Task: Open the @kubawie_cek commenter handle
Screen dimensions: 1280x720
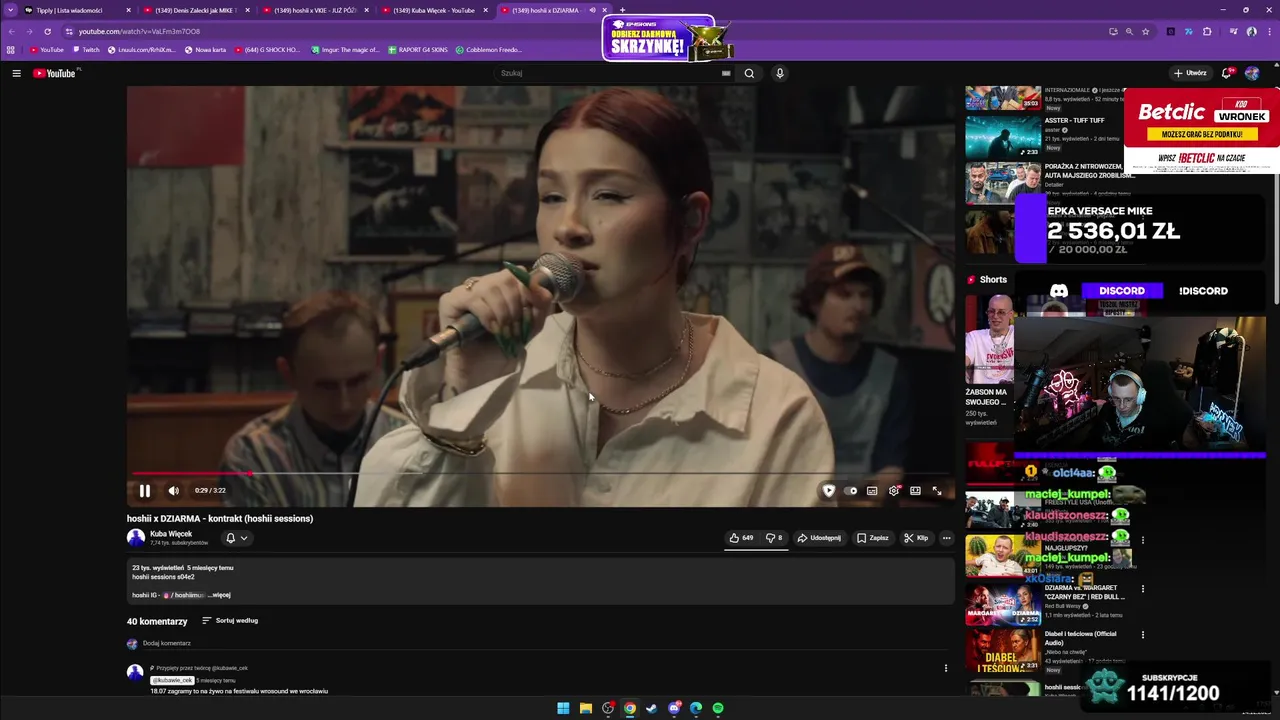Action: 171,680
